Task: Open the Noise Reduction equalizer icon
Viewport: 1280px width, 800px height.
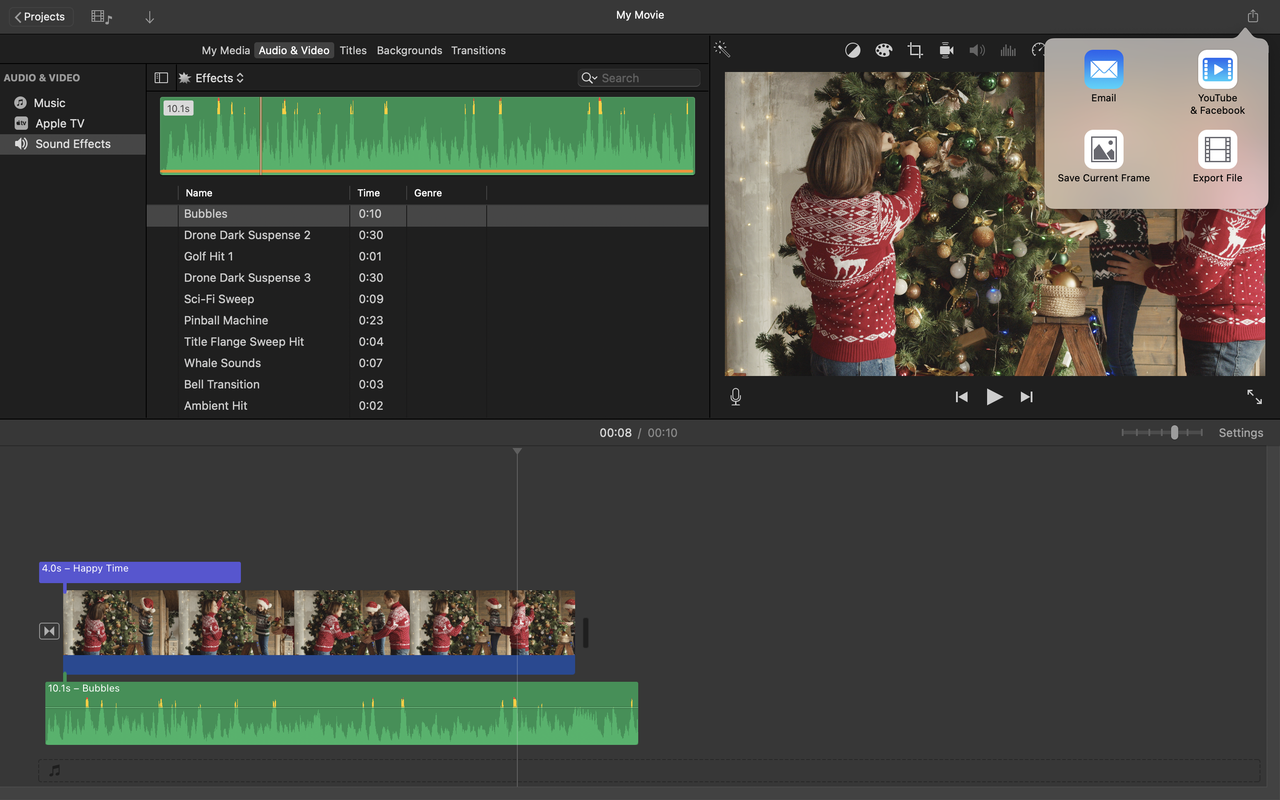Action: pos(1007,49)
